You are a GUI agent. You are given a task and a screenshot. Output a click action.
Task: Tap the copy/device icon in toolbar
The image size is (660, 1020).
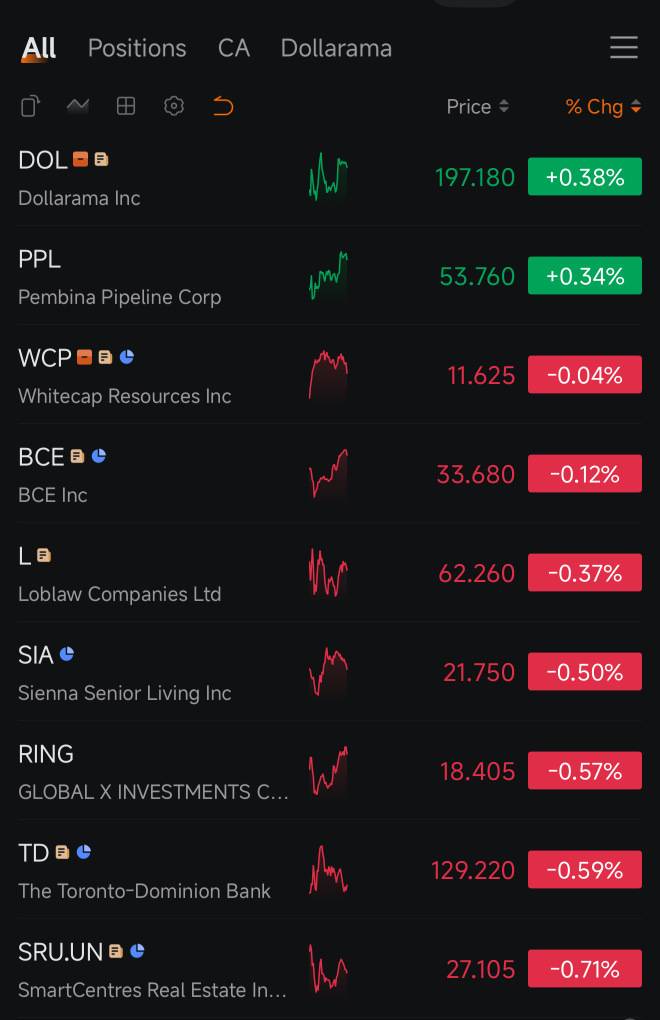[31, 106]
